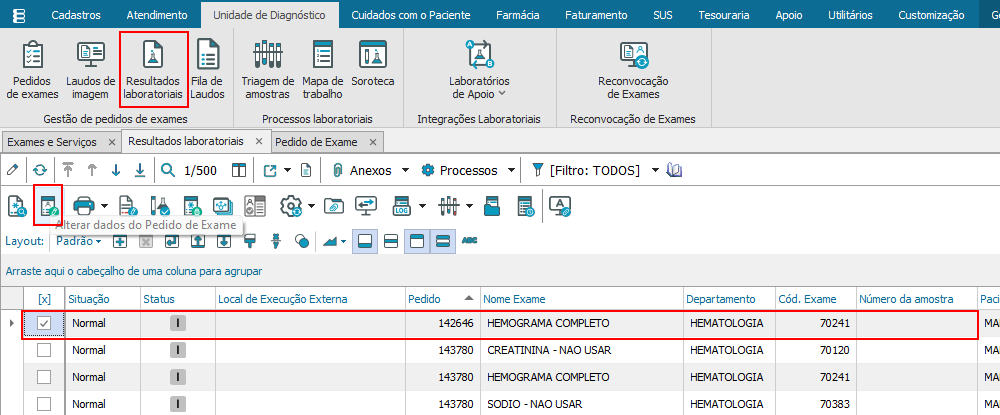
Task: Sort by Nome Exame column header
Action: [x=582, y=299]
